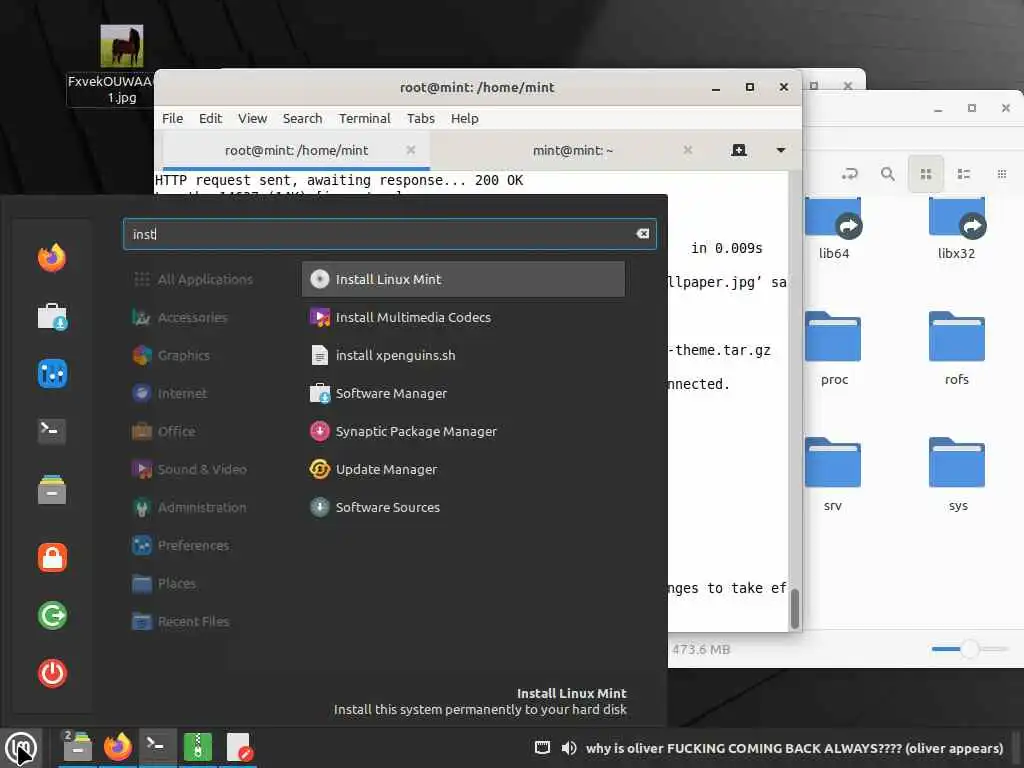Viewport: 1024px width, 768px height.
Task: Open Terminal from the menu favorites sidebar
Action: (52, 431)
